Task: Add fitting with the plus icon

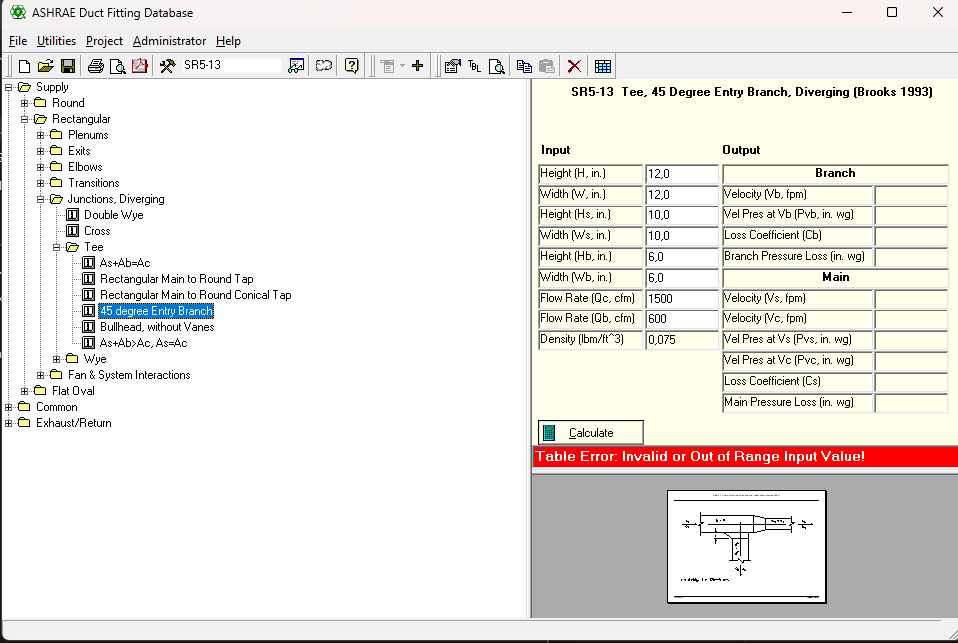Action: tap(418, 66)
